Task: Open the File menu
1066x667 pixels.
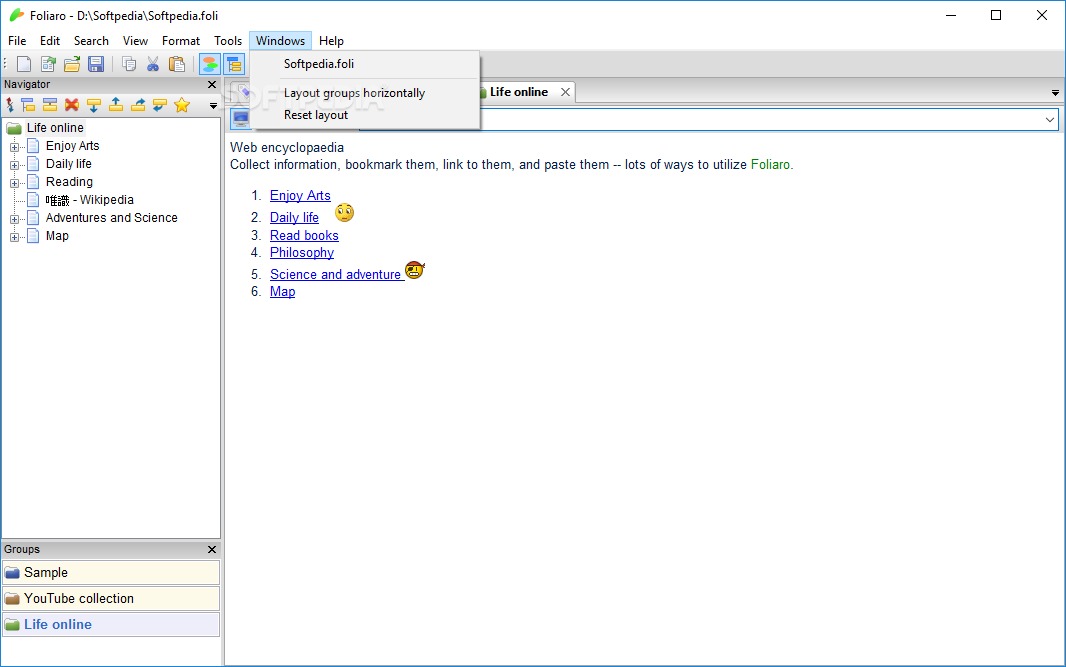Action: pyautogui.click(x=17, y=41)
